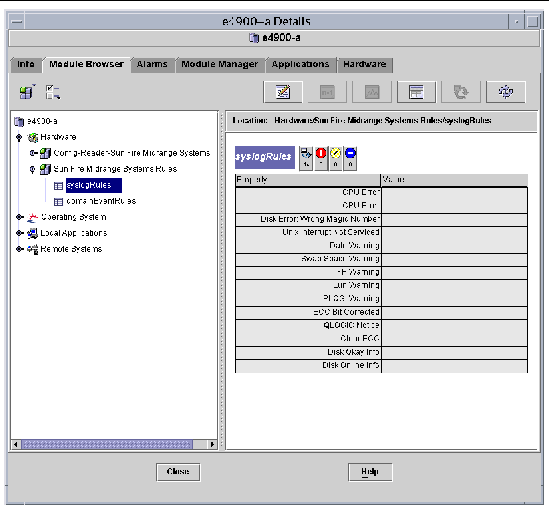Select the Operating System tree label
The image size is (549, 506).
pos(74,217)
